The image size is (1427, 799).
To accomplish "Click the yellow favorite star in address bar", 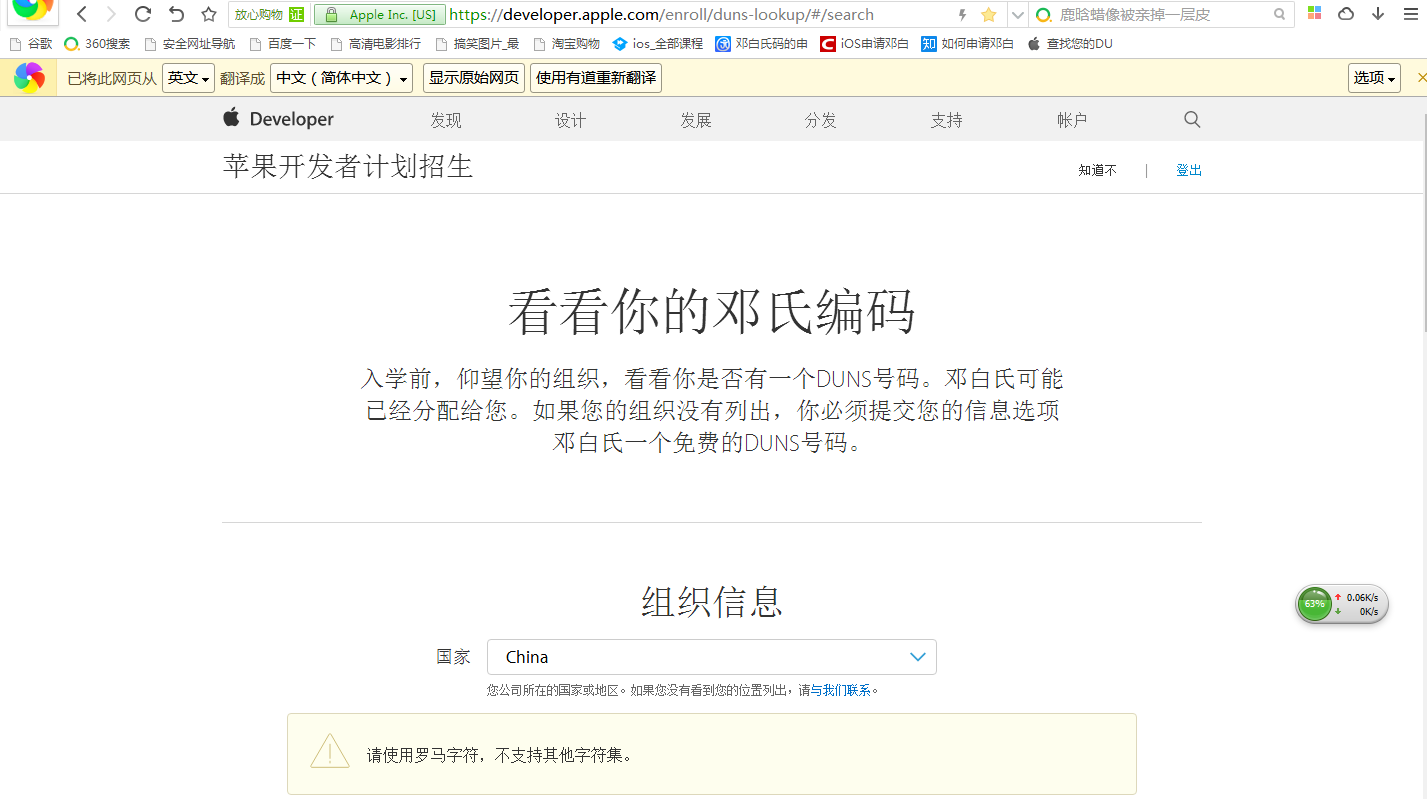I will click(988, 15).
